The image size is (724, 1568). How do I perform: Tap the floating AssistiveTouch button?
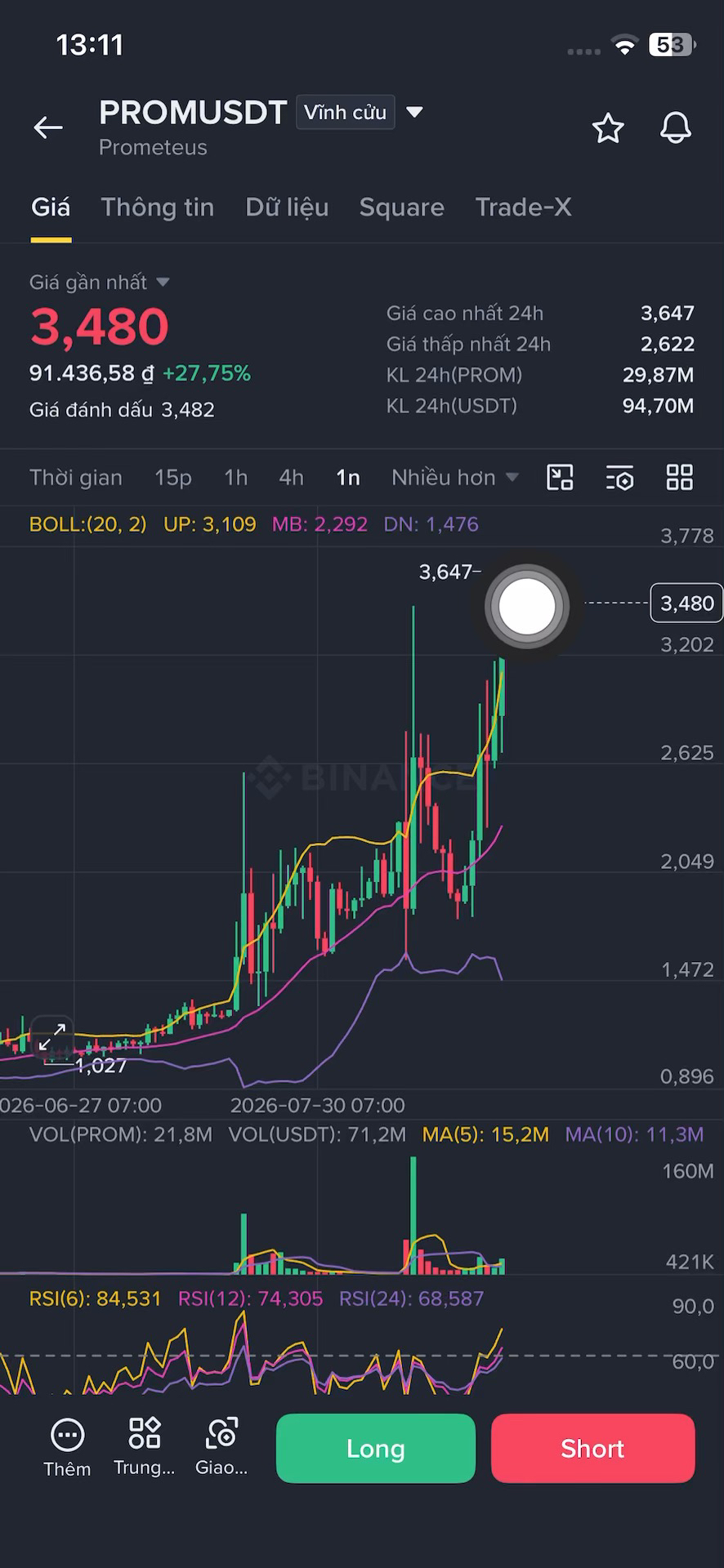[x=526, y=607]
